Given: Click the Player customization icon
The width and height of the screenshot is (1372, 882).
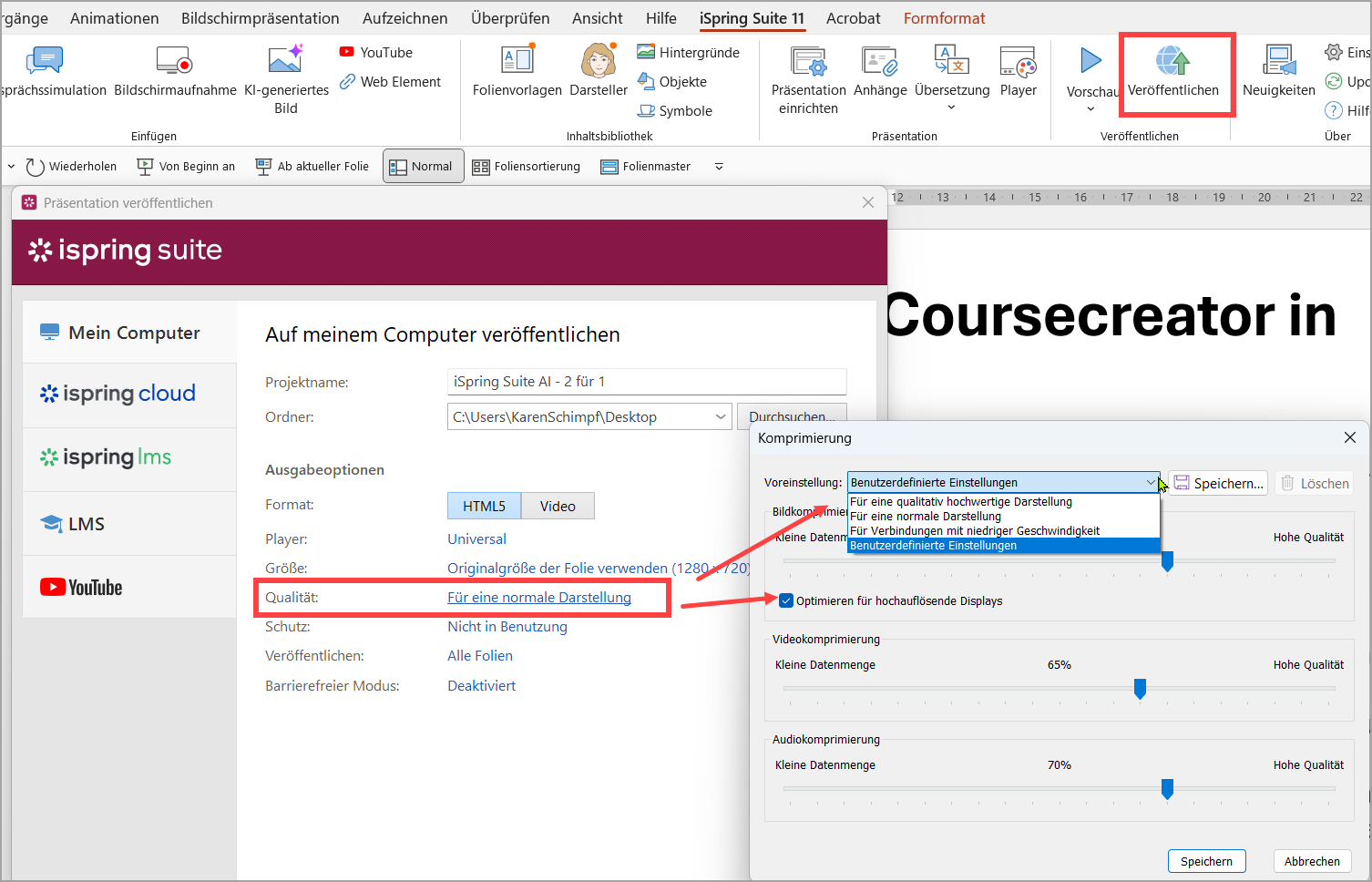Looking at the screenshot, I should click(1018, 63).
